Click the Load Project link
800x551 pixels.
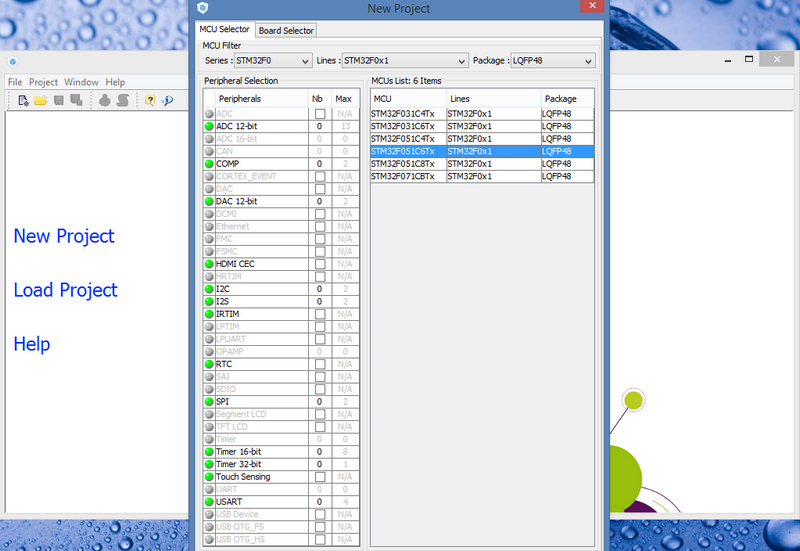(x=65, y=290)
